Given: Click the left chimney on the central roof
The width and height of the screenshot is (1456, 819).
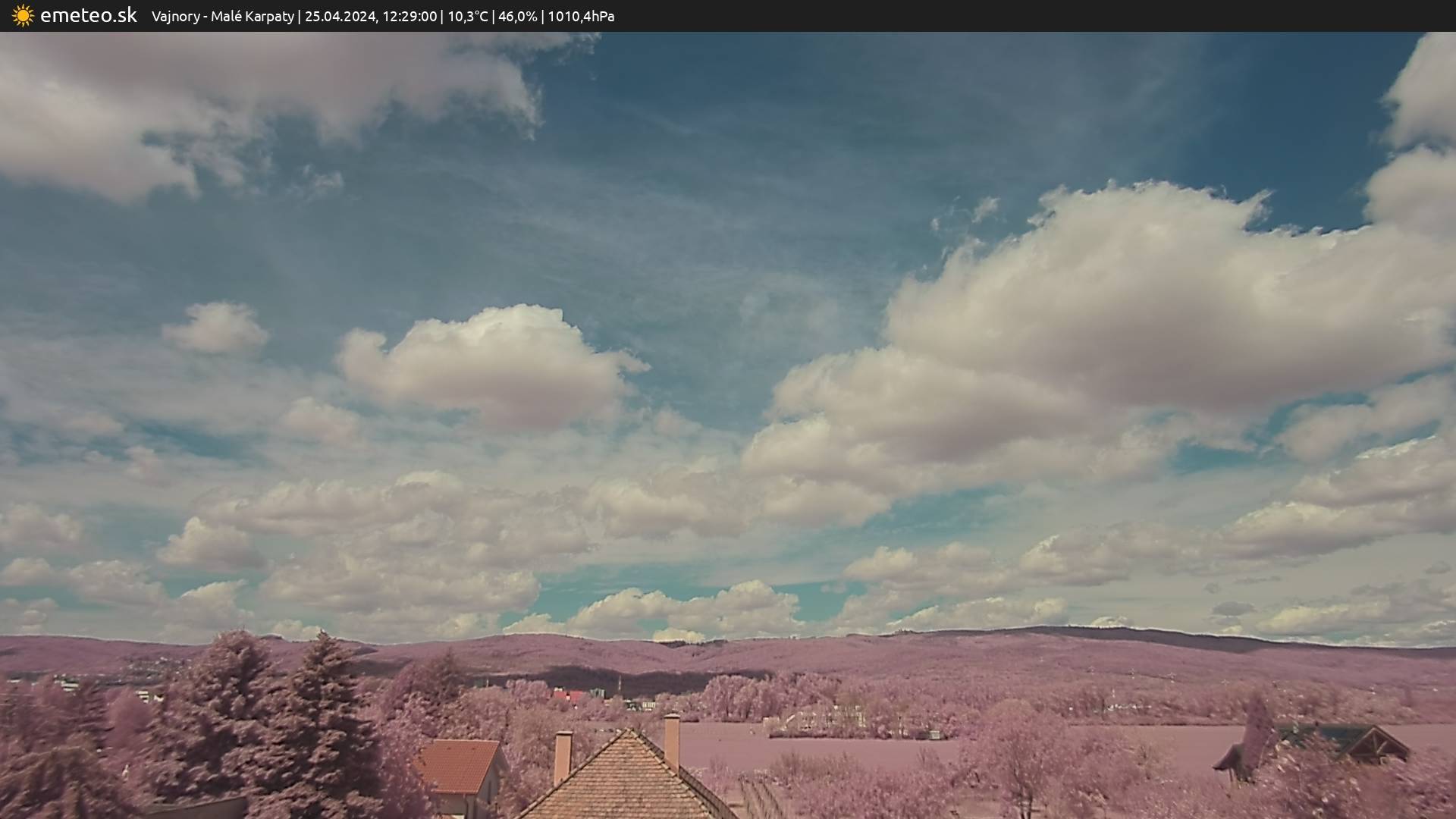Looking at the screenshot, I should pos(563,757).
